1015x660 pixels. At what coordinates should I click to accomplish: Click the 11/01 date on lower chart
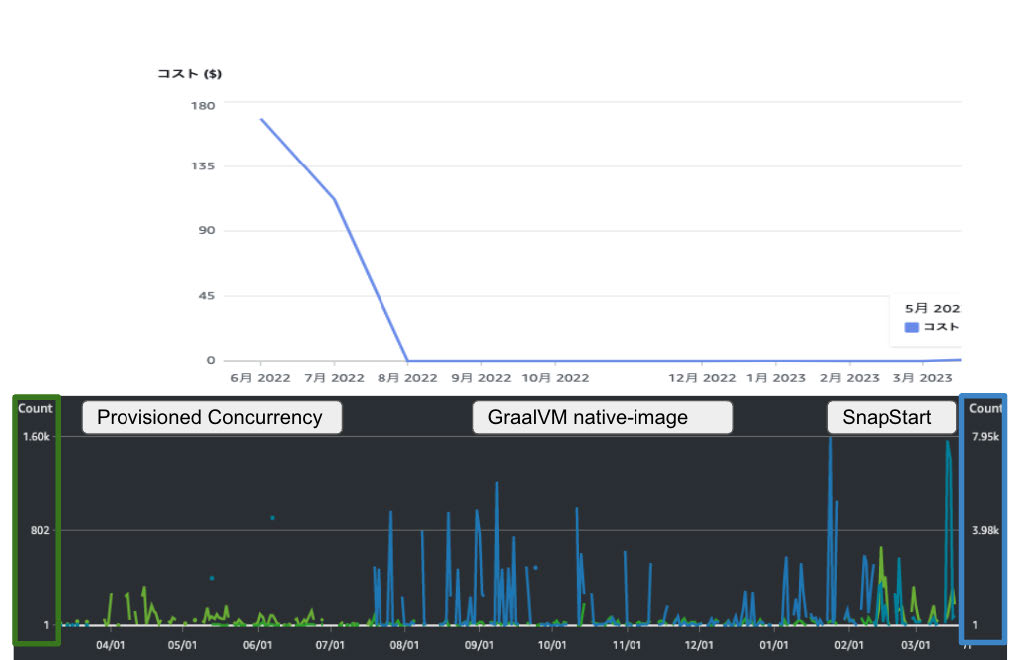626,645
